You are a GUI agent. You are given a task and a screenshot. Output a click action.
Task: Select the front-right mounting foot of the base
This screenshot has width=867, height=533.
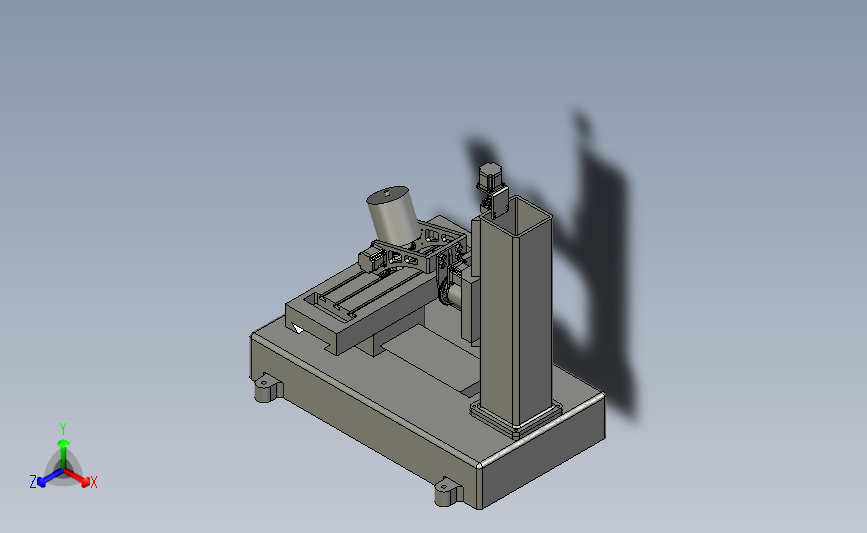point(447,492)
